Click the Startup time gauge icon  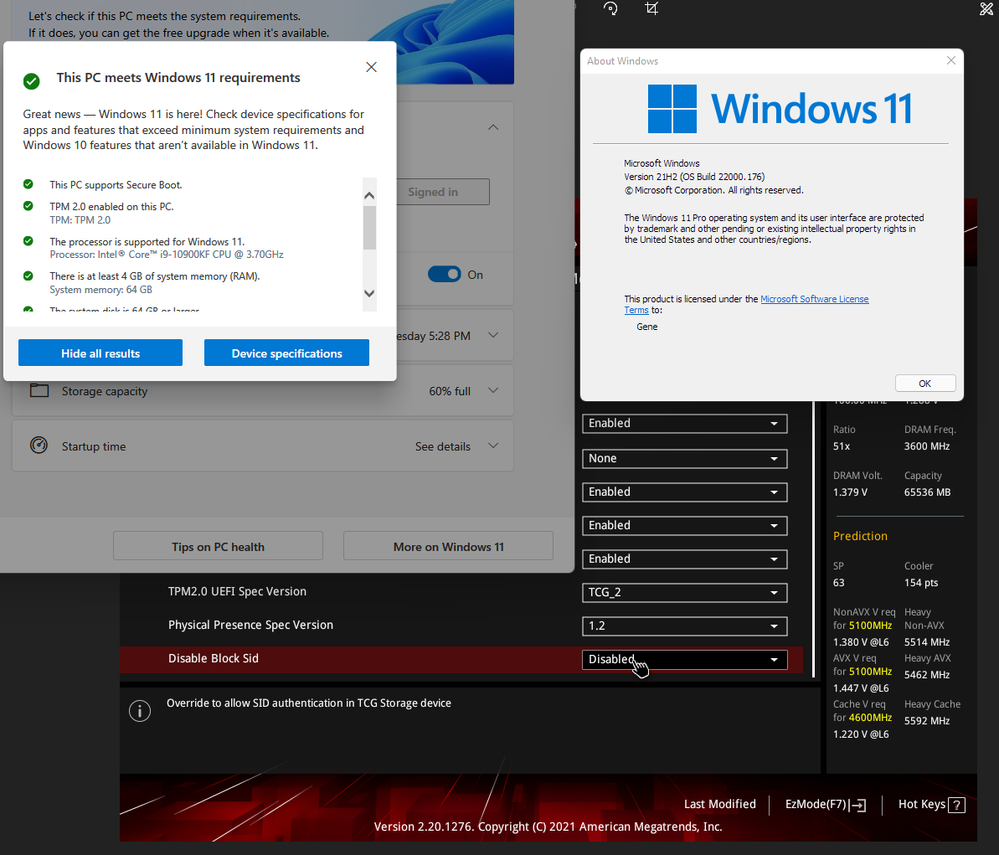click(39, 445)
